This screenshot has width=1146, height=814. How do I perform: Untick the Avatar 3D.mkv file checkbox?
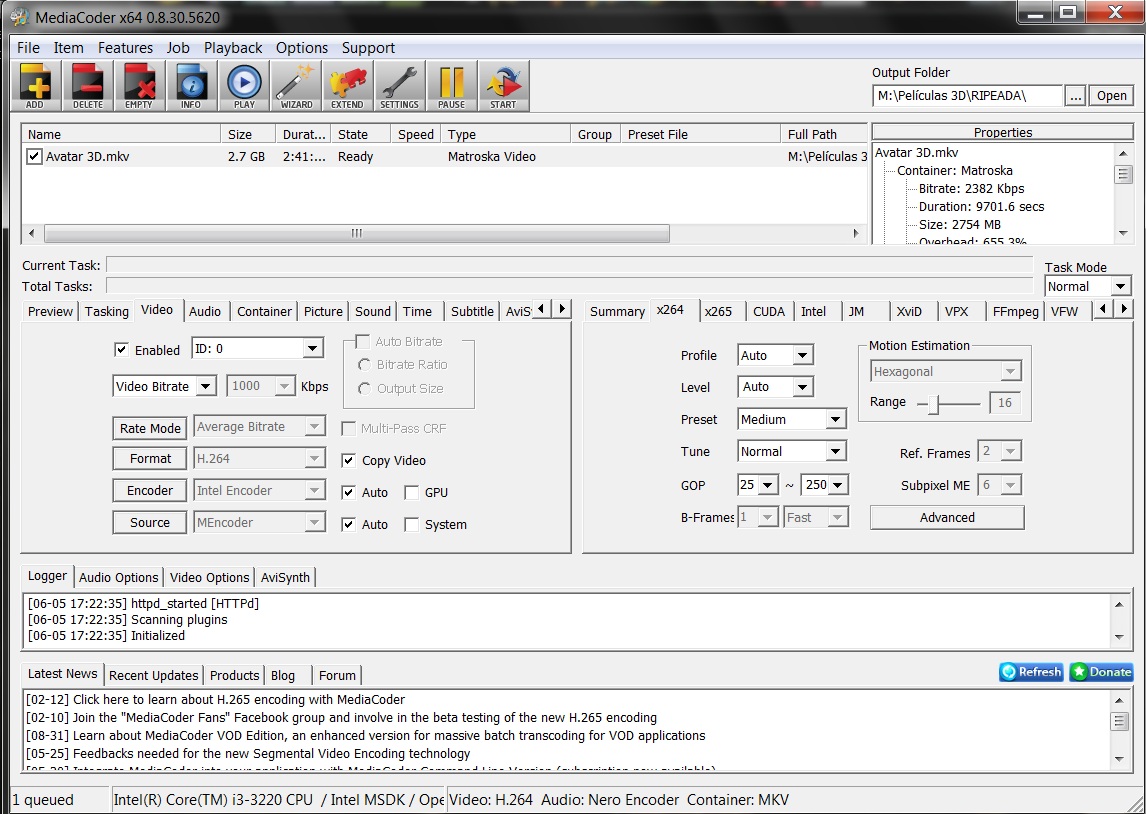[x=35, y=157]
